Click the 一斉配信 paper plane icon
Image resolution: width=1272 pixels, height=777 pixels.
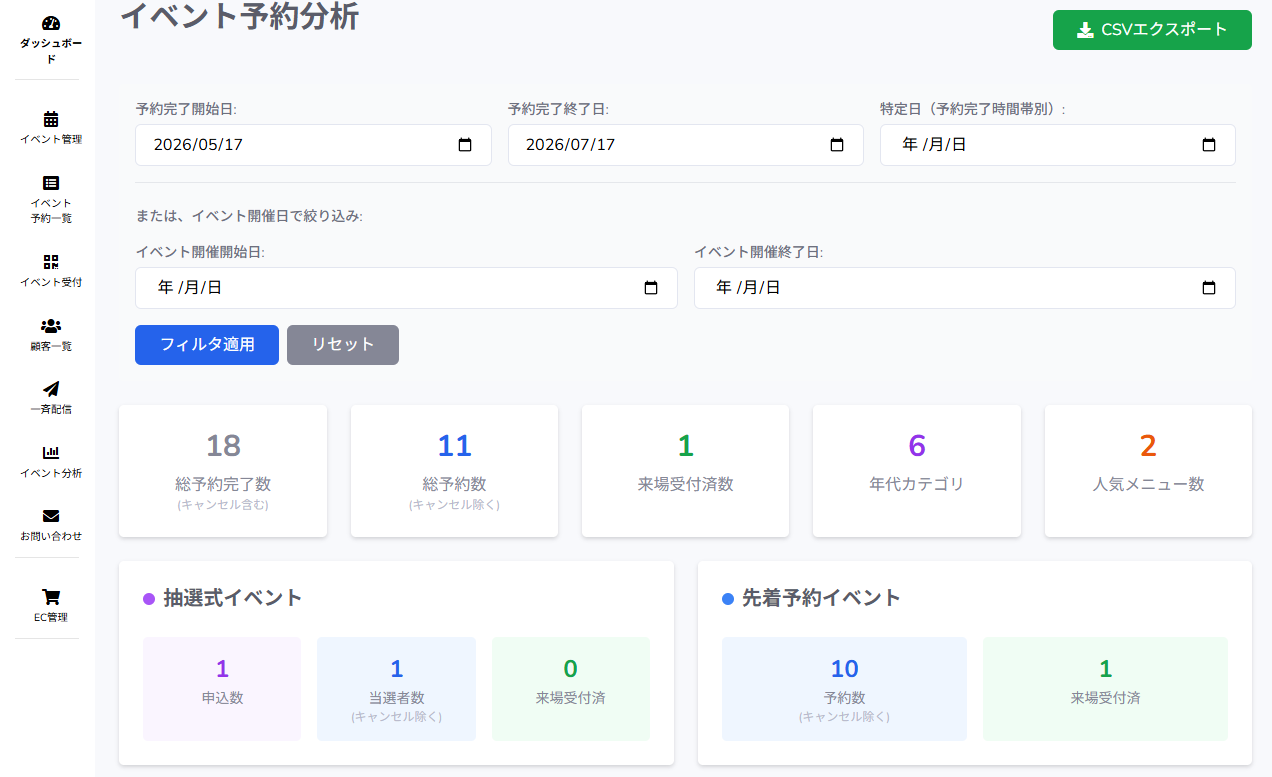coord(51,389)
